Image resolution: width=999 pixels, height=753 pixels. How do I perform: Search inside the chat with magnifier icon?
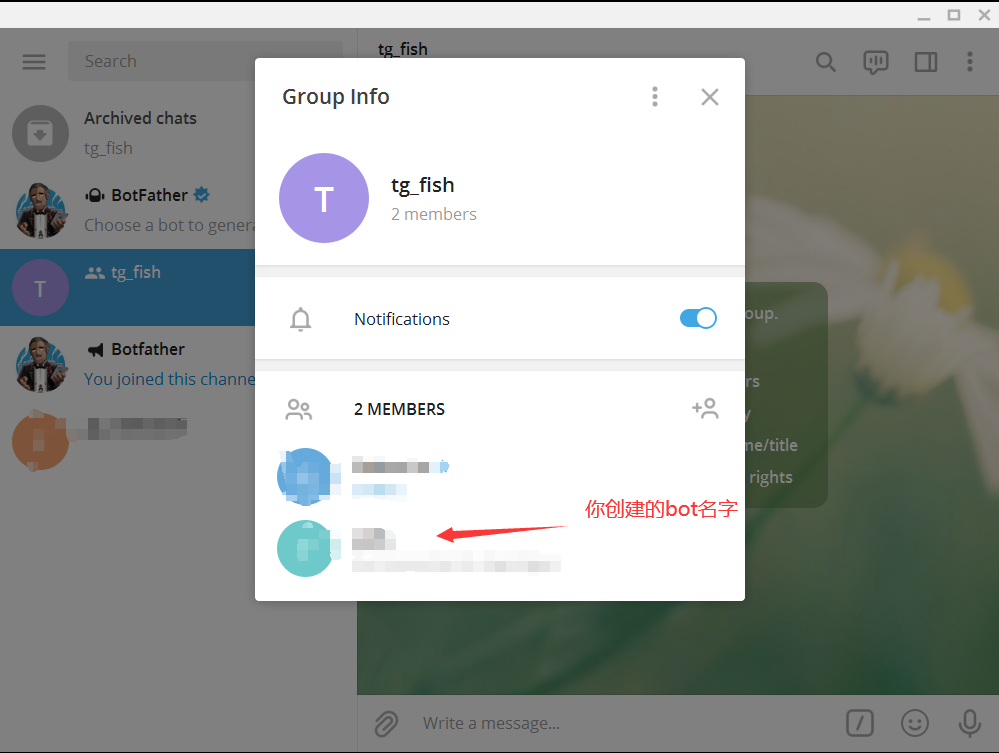[x=826, y=62]
